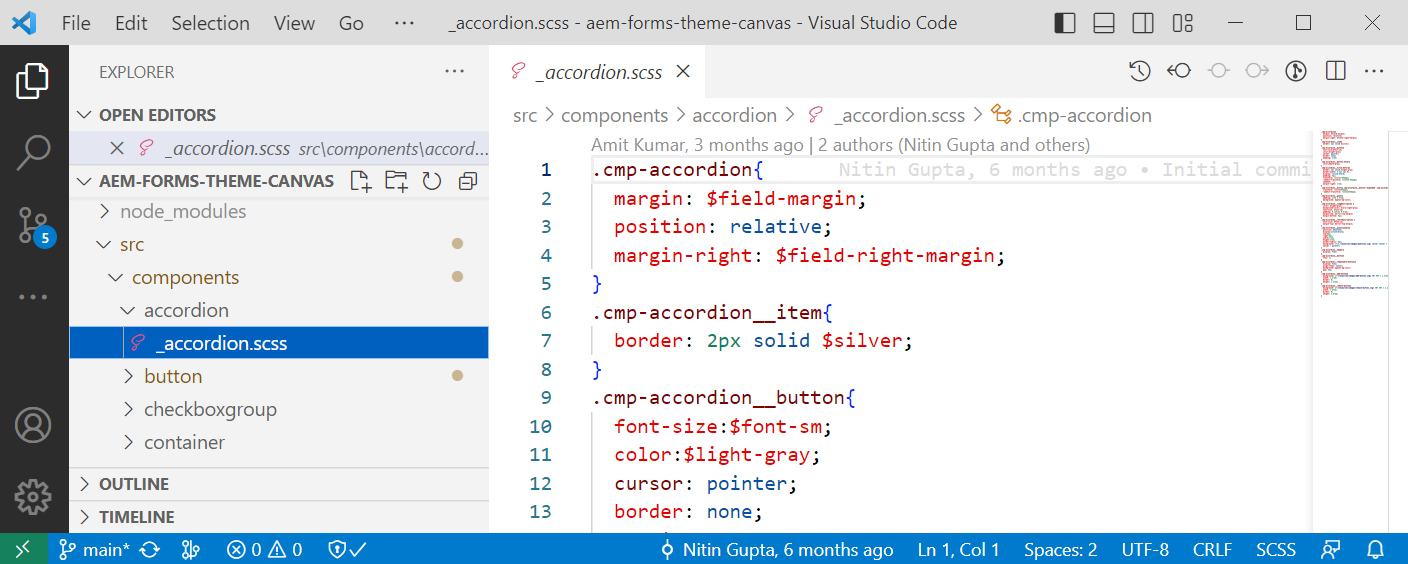Open the Search view in activity bar
The image size is (1408, 564).
[x=33, y=152]
